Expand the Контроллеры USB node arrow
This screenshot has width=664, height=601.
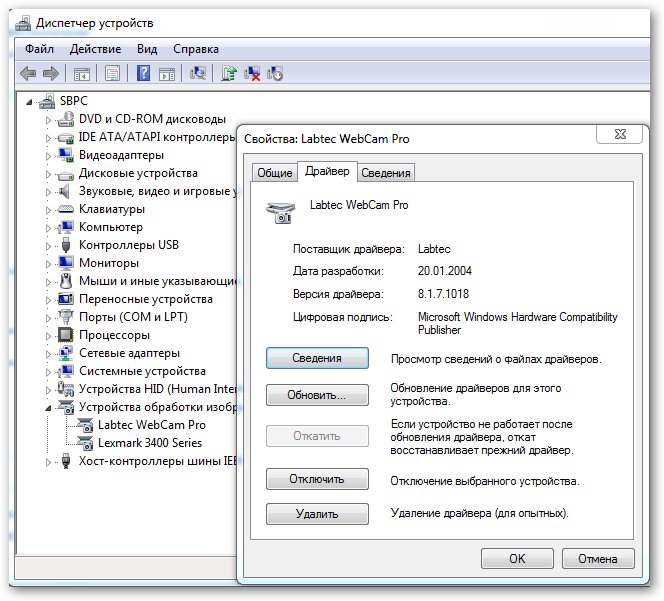coord(48,246)
